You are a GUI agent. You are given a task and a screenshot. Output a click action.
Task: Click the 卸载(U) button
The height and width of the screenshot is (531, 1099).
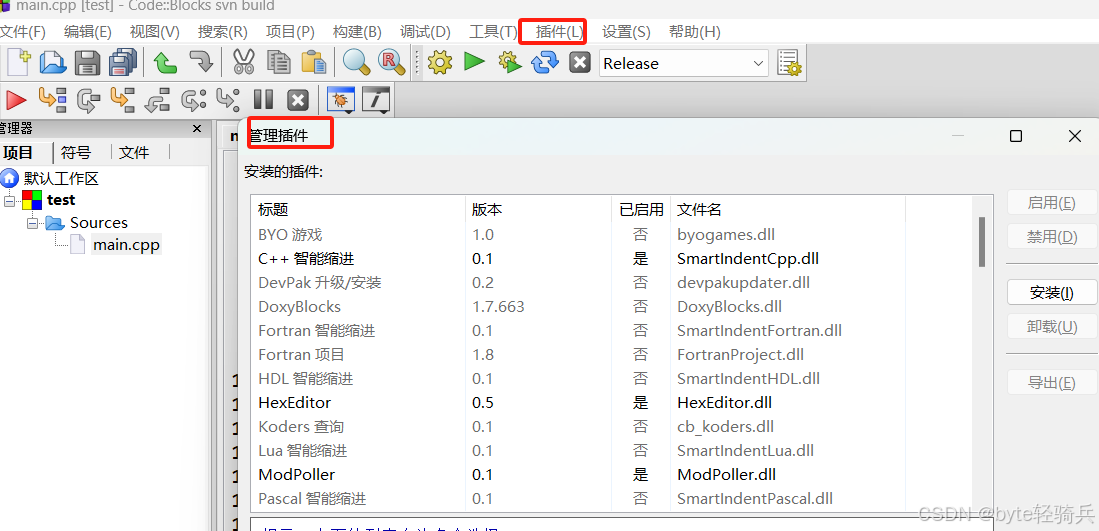[x=1052, y=326]
